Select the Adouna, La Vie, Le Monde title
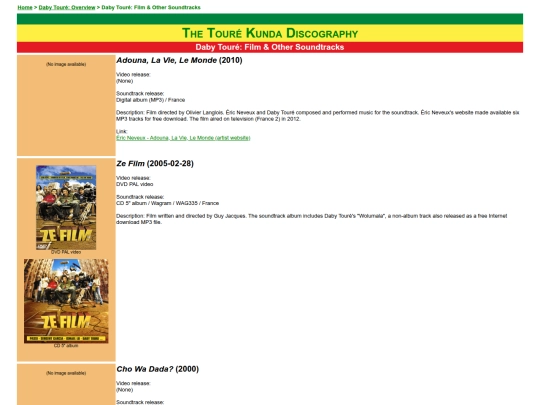The height and width of the screenshot is (405, 540). 179,60
